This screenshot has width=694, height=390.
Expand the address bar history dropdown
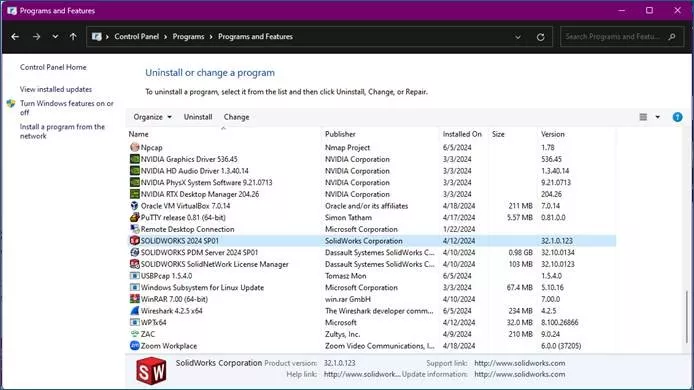click(517, 37)
